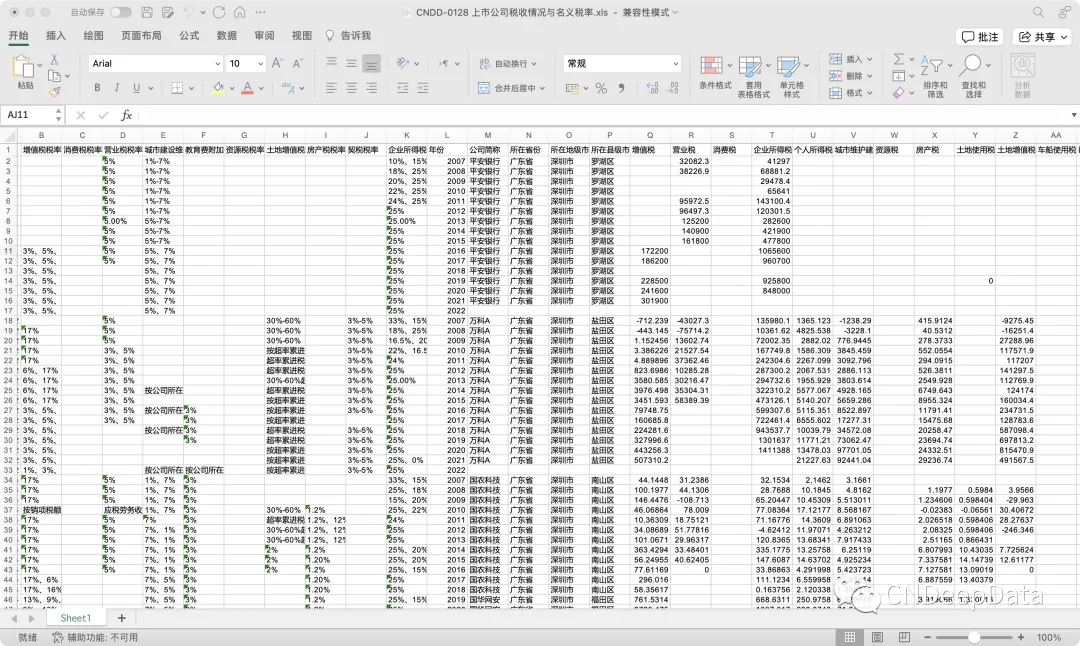Image resolution: width=1080 pixels, height=646 pixels.
Task: Expand the font color dropdown arrow
Action: point(261,88)
